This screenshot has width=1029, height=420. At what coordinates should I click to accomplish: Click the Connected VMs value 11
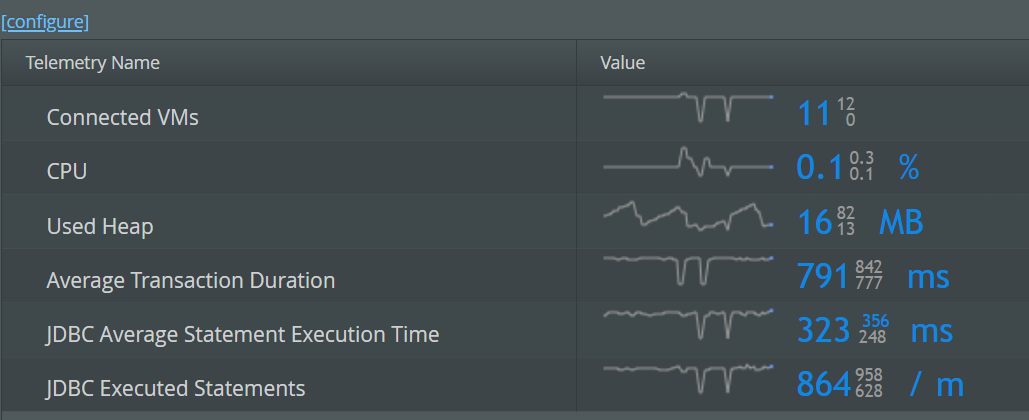point(814,113)
